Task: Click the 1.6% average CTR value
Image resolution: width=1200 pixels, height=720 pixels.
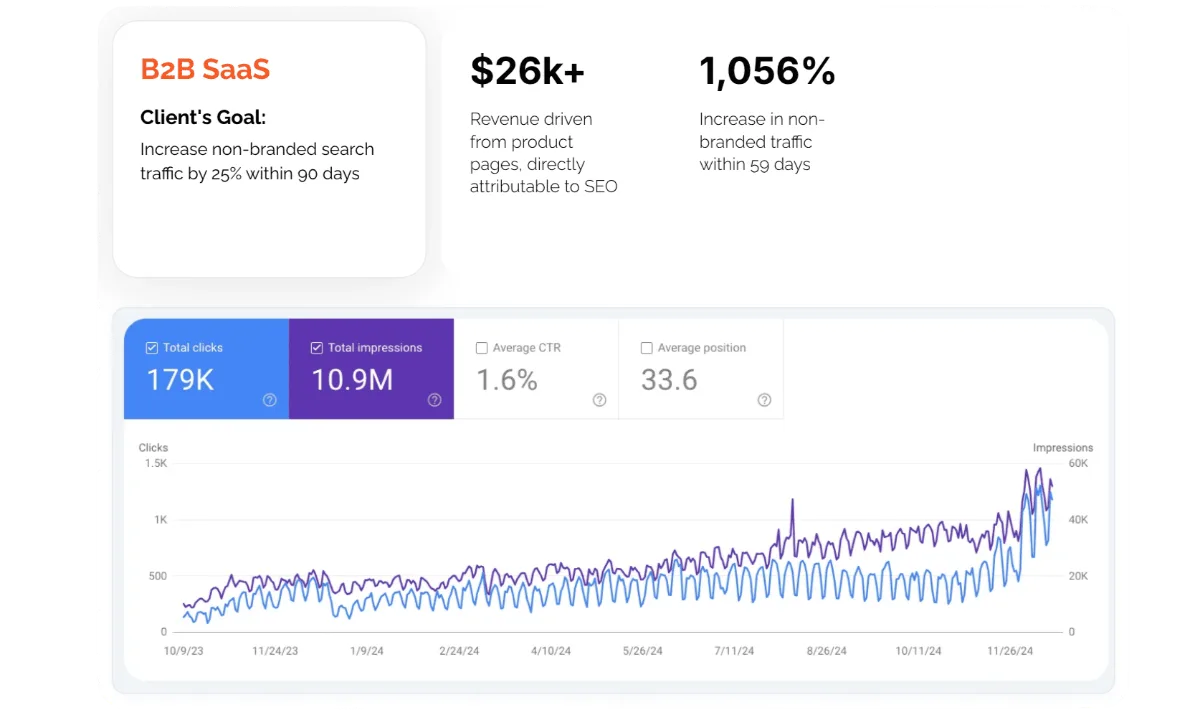Action: pos(507,380)
